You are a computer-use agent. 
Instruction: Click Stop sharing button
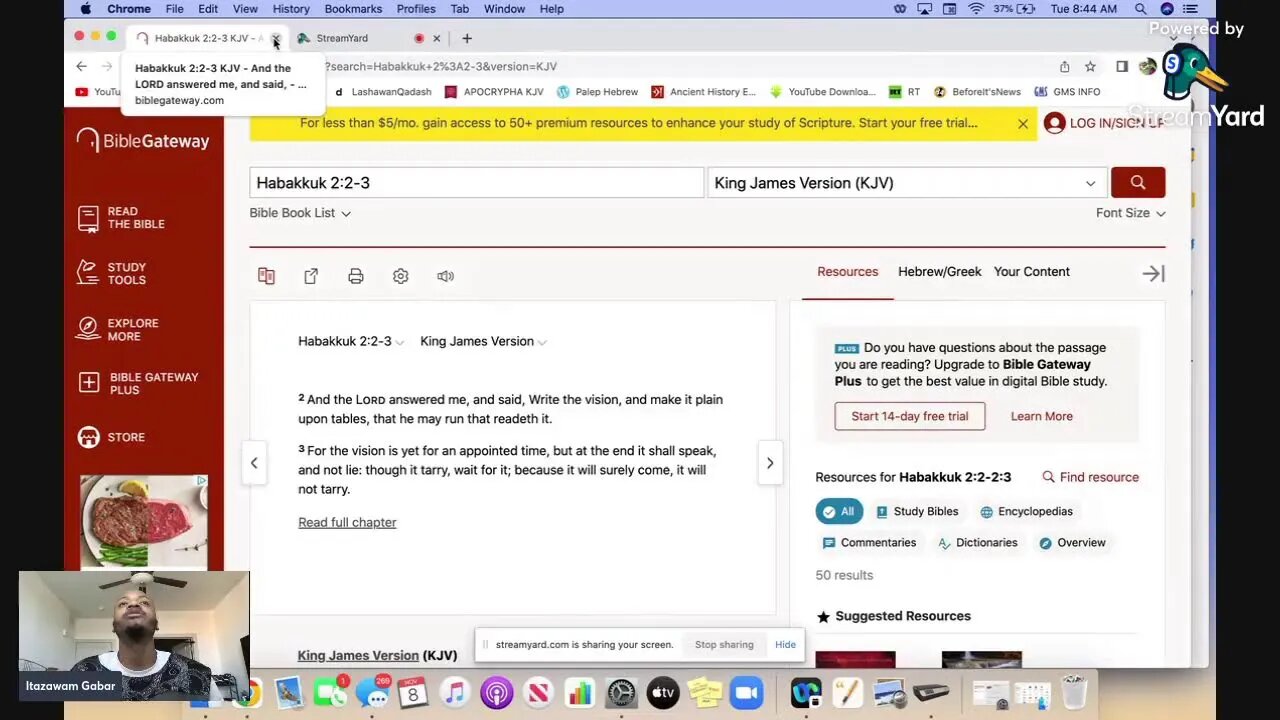(x=724, y=645)
